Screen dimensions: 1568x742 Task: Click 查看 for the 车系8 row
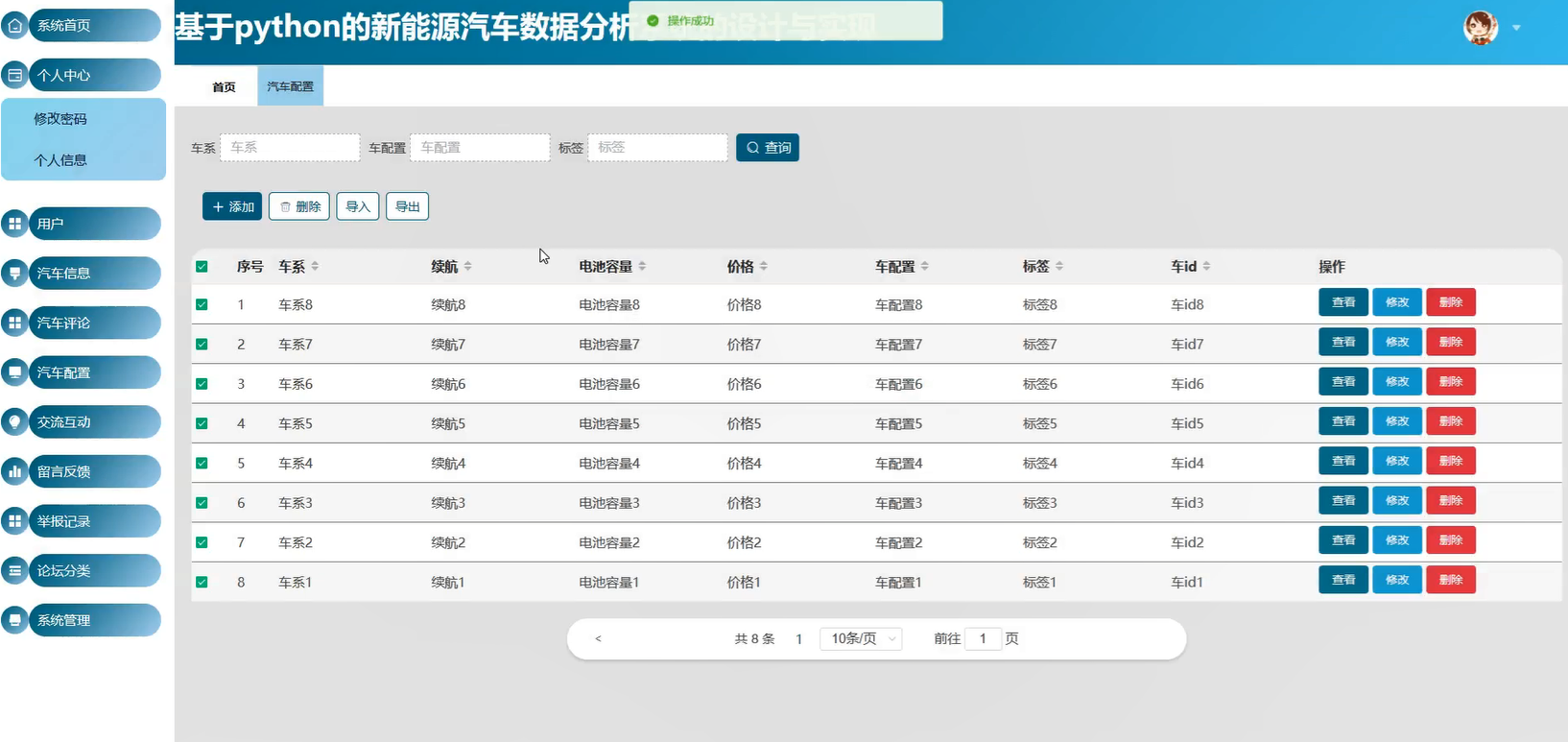click(x=1343, y=302)
